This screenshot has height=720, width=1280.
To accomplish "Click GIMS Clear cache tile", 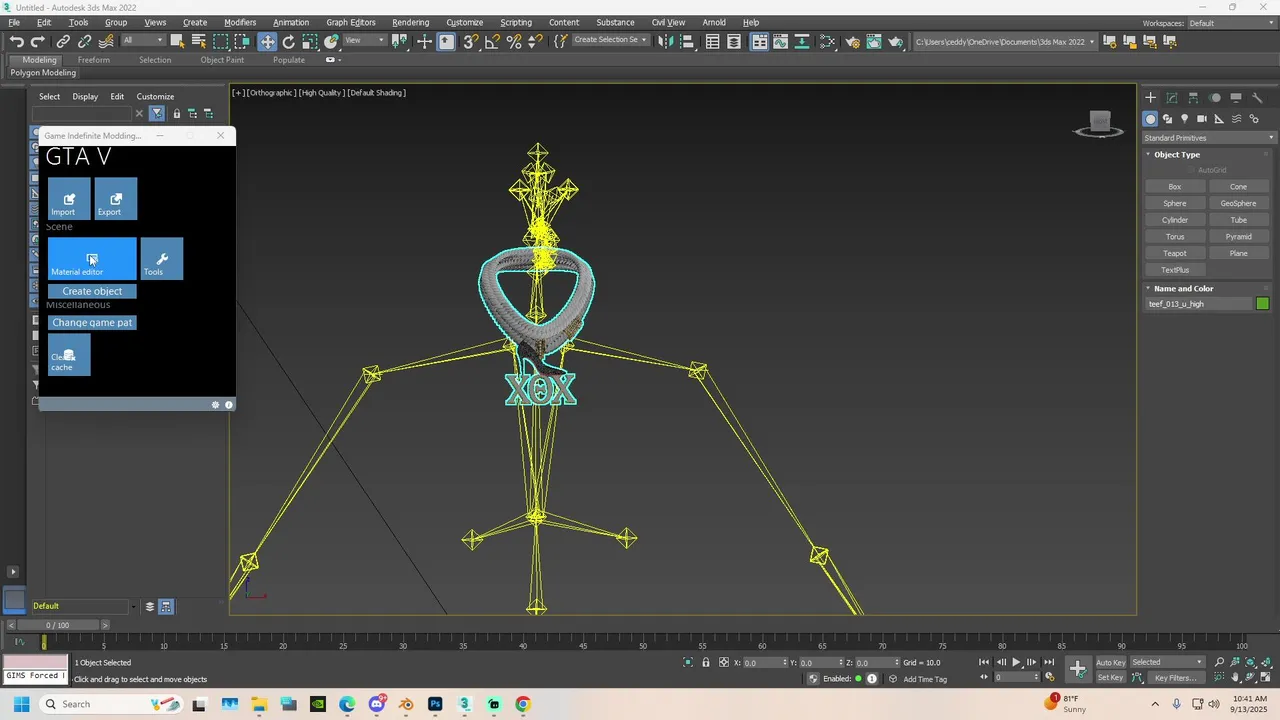I will (x=69, y=355).
